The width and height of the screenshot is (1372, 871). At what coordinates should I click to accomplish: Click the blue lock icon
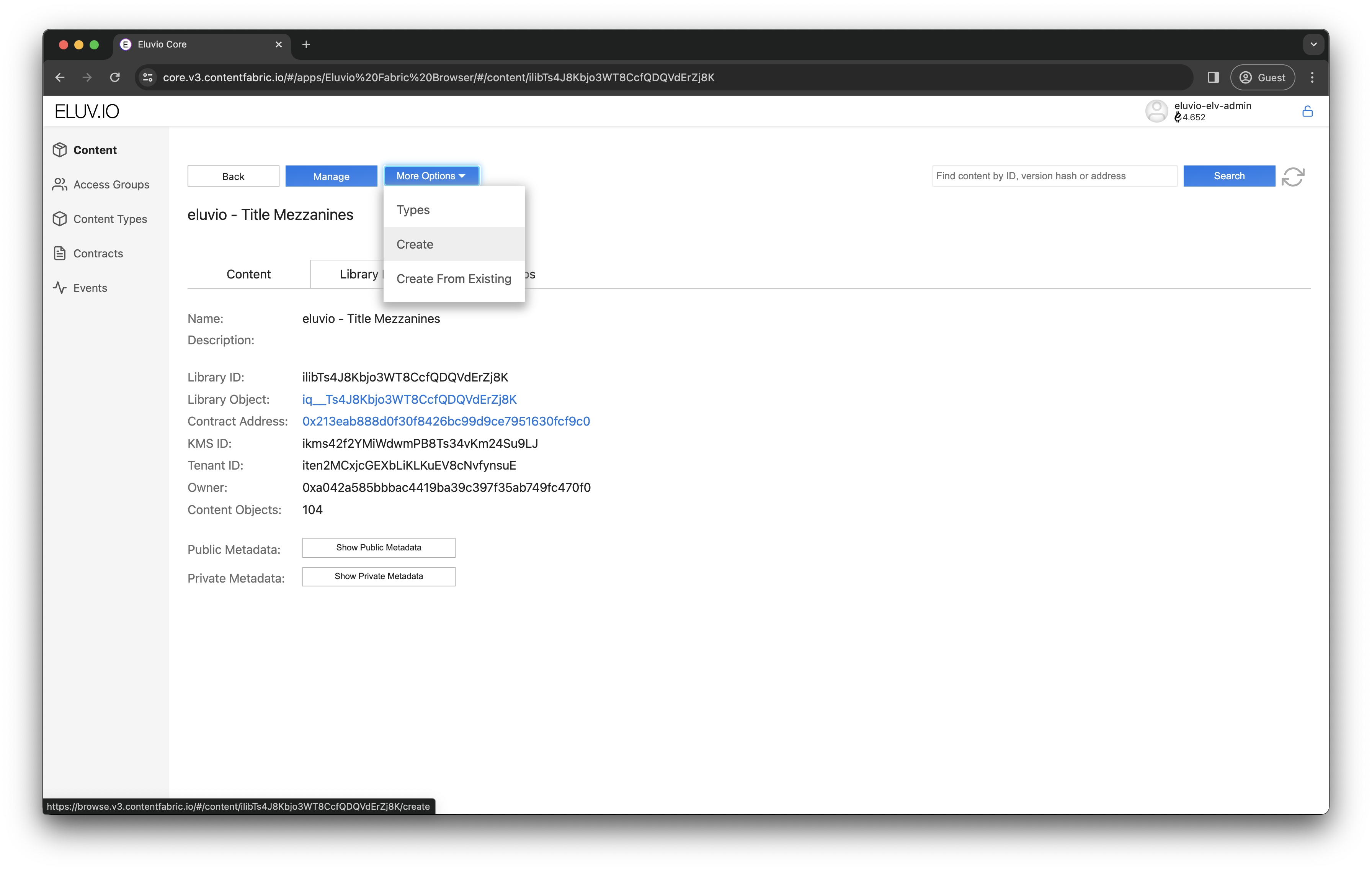[x=1308, y=111]
